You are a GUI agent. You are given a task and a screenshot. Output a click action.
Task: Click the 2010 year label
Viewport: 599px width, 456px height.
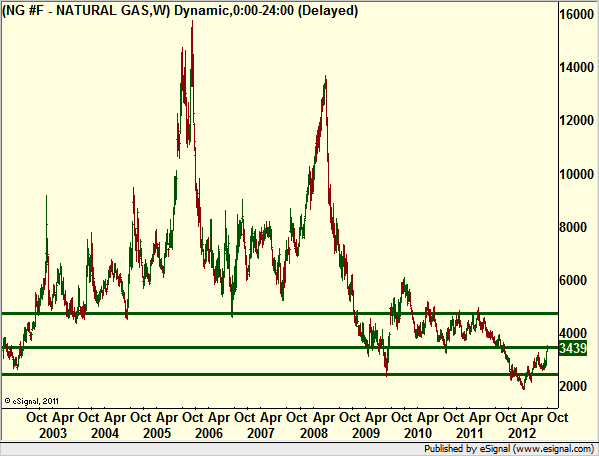pos(418,433)
